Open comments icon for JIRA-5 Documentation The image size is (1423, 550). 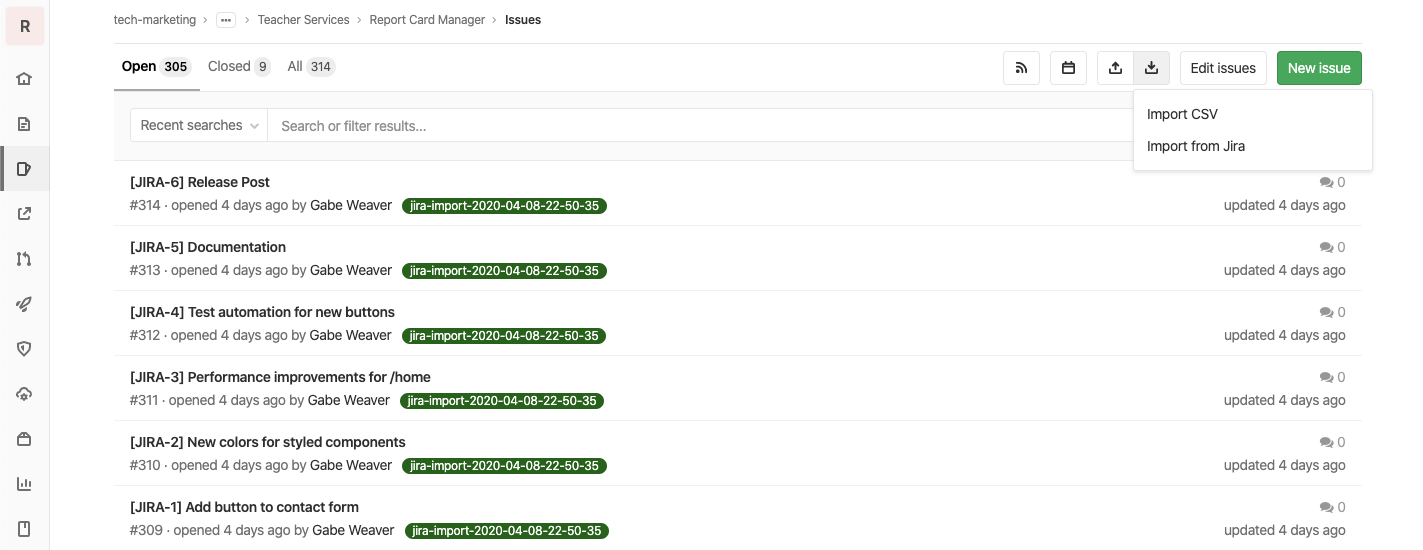pyautogui.click(x=1326, y=248)
